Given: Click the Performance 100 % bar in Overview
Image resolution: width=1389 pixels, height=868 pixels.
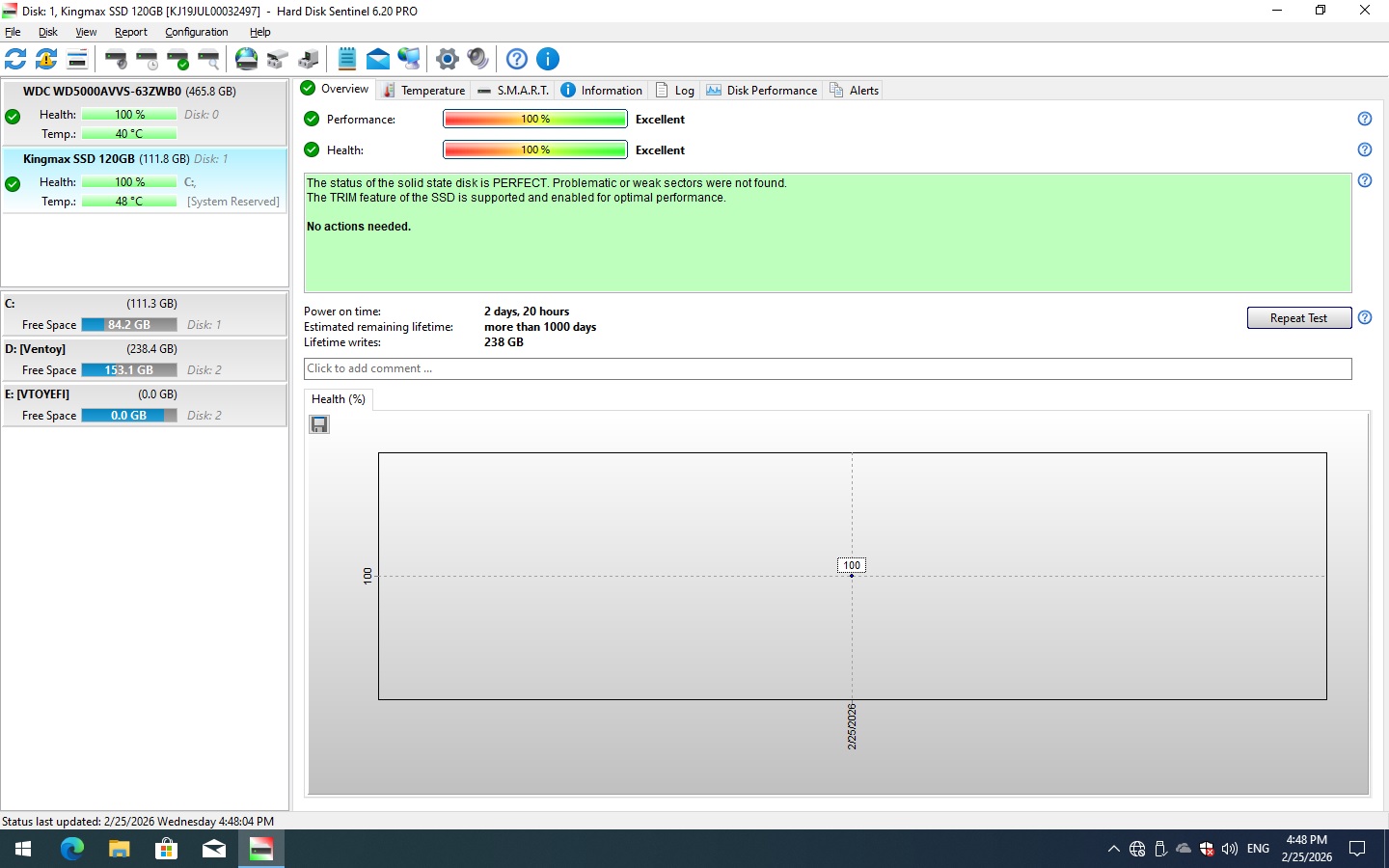Looking at the screenshot, I should (x=535, y=119).
